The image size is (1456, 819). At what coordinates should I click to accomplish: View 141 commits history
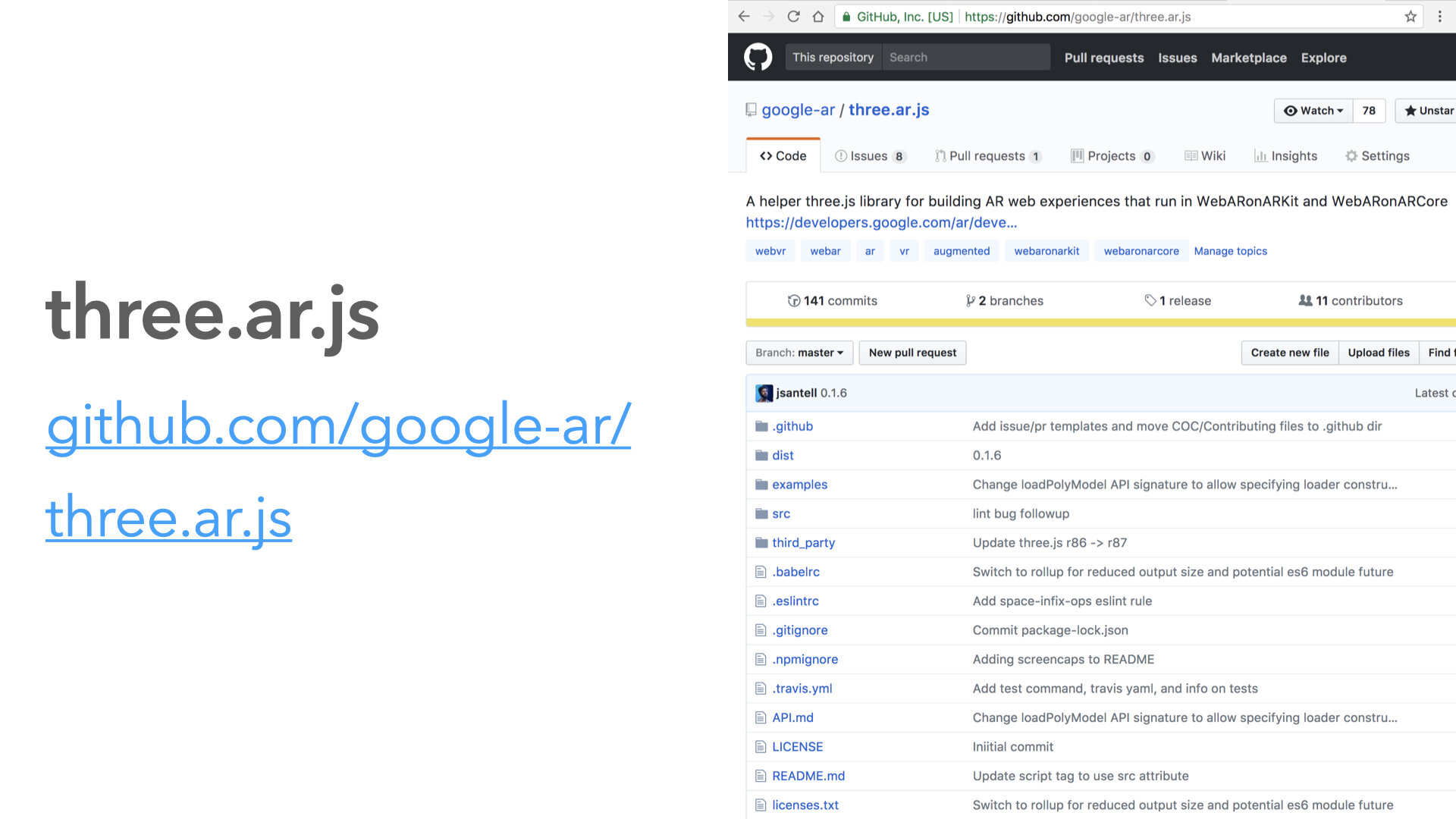pos(833,301)
